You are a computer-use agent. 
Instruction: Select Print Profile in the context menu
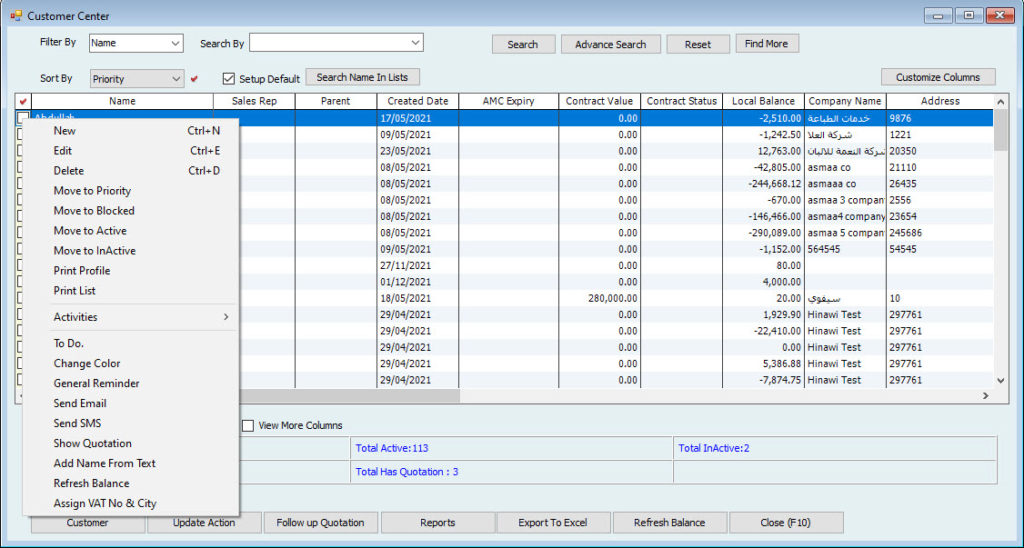(82, 271)
